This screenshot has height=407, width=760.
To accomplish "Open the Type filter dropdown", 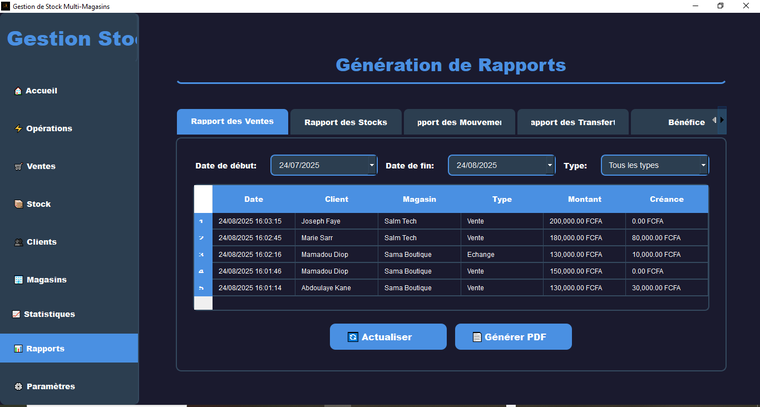I will (x=703, y=165).
